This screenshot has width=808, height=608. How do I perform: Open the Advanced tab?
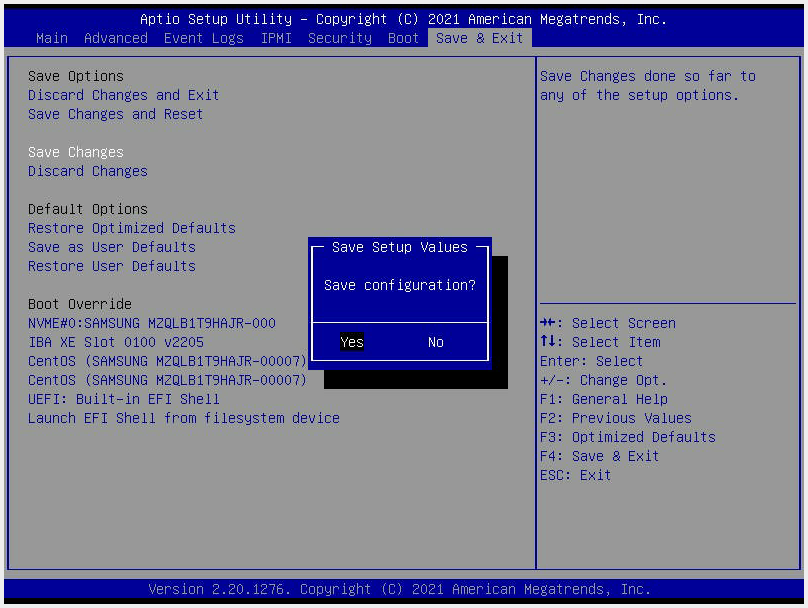pyautogui.click(x=116, y=38)
